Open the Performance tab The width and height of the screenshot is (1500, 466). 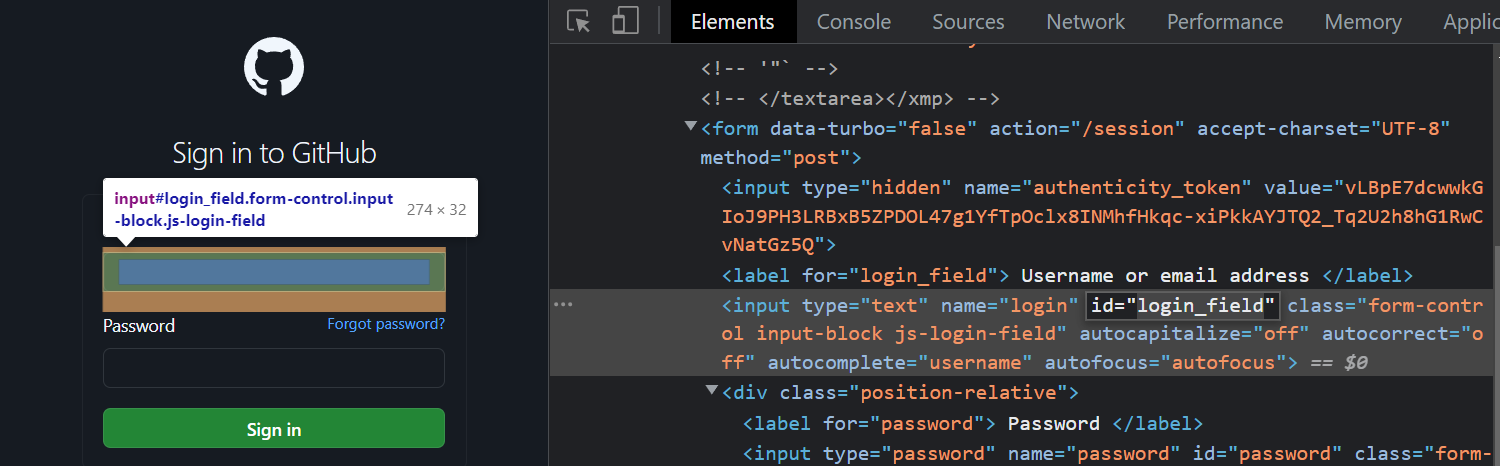pos(1225,21)
